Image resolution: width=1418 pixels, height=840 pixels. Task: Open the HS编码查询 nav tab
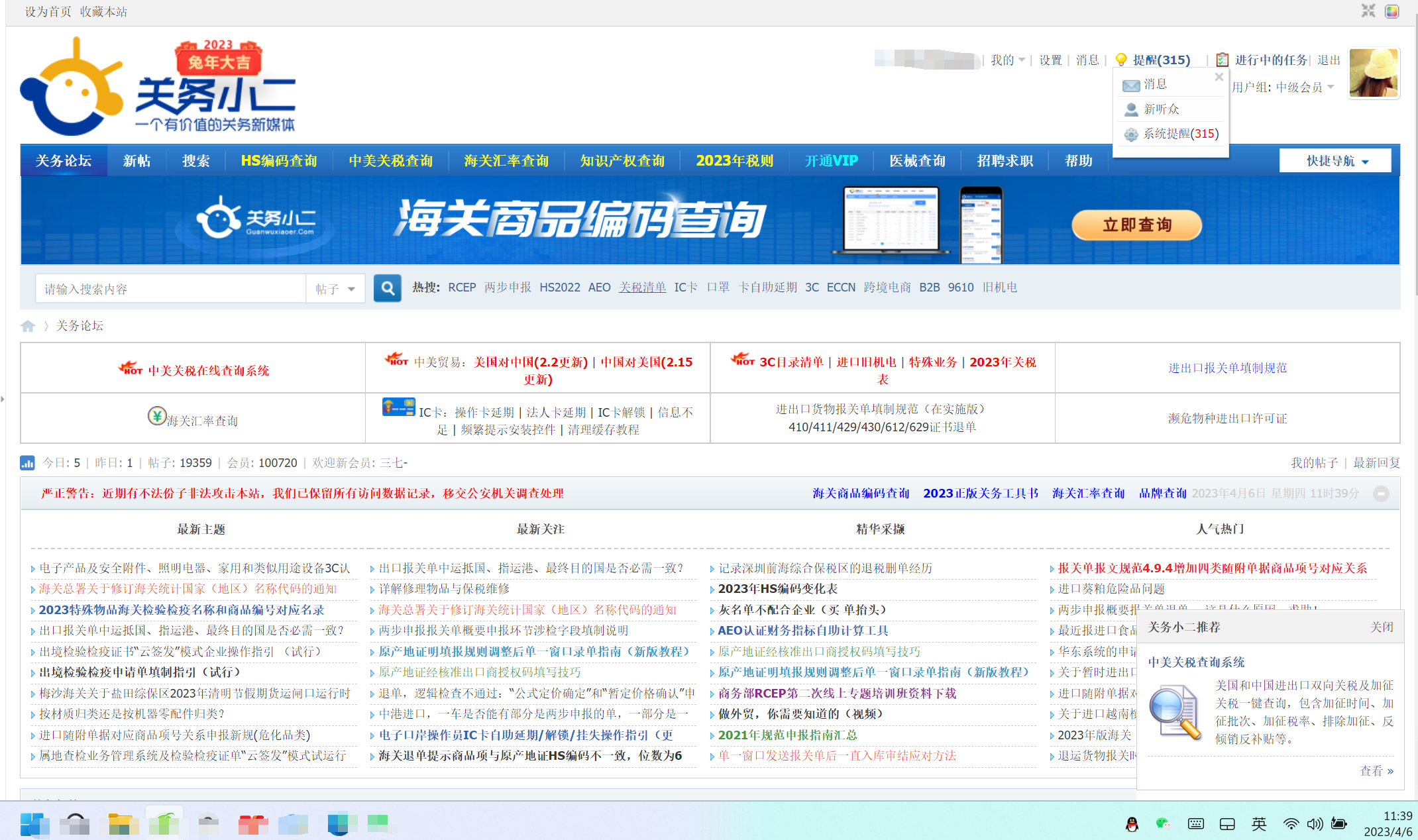pyautogui.click(x=279, y=161)
